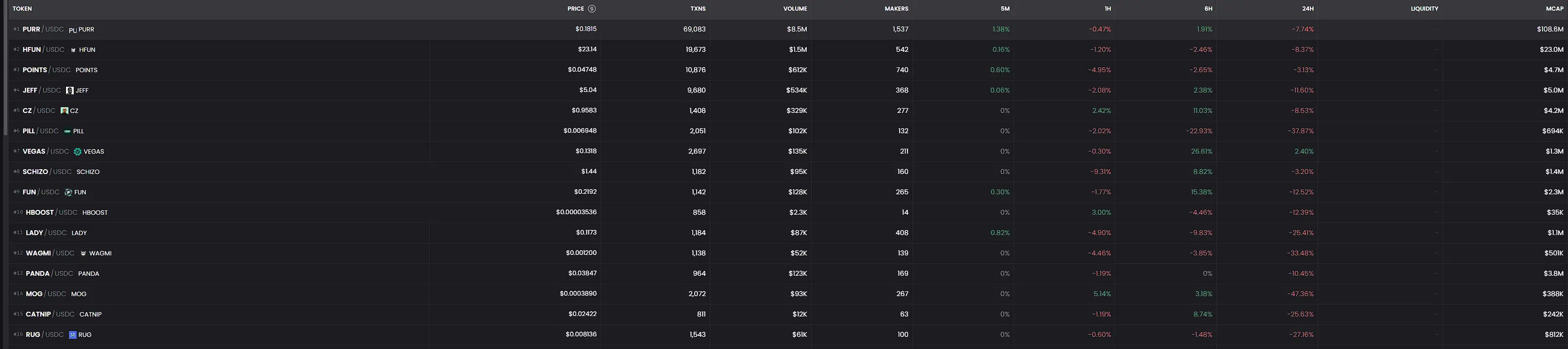The image size is (1568, 349).
Task: Click the VEGAS token gear-shaped icon
Action: coord(77,151)
